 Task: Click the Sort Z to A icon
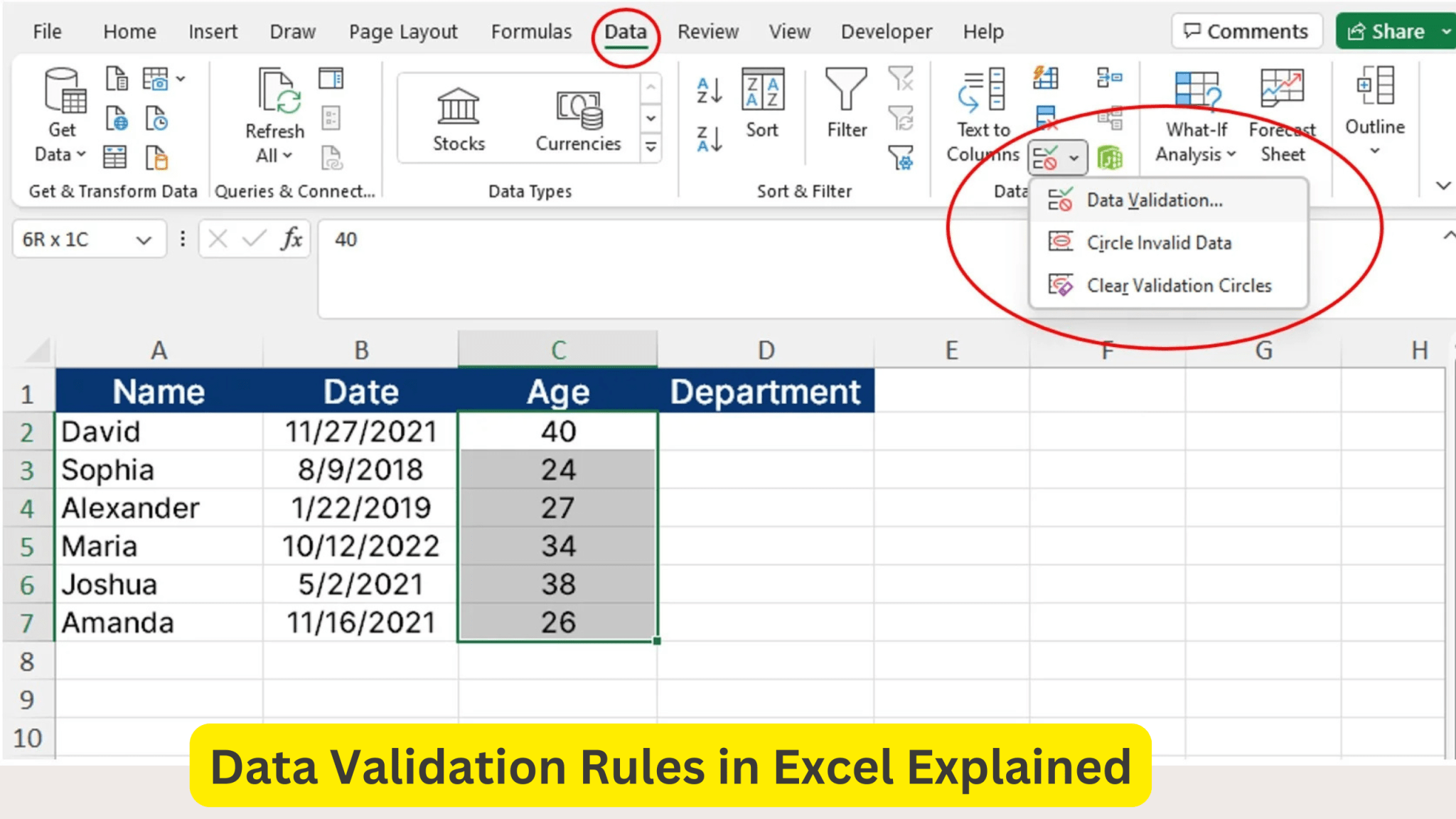[x=709, y=139]
